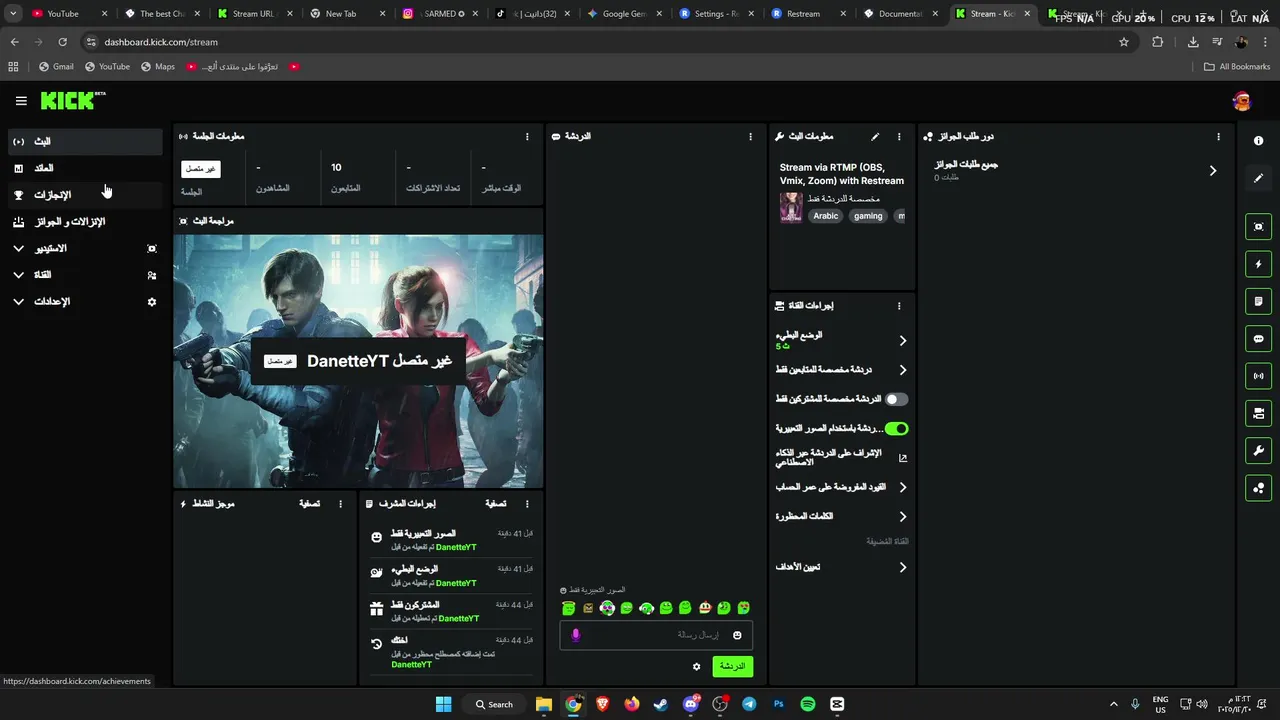Click the stream preview thumbnail

click(x=358, y=361)
